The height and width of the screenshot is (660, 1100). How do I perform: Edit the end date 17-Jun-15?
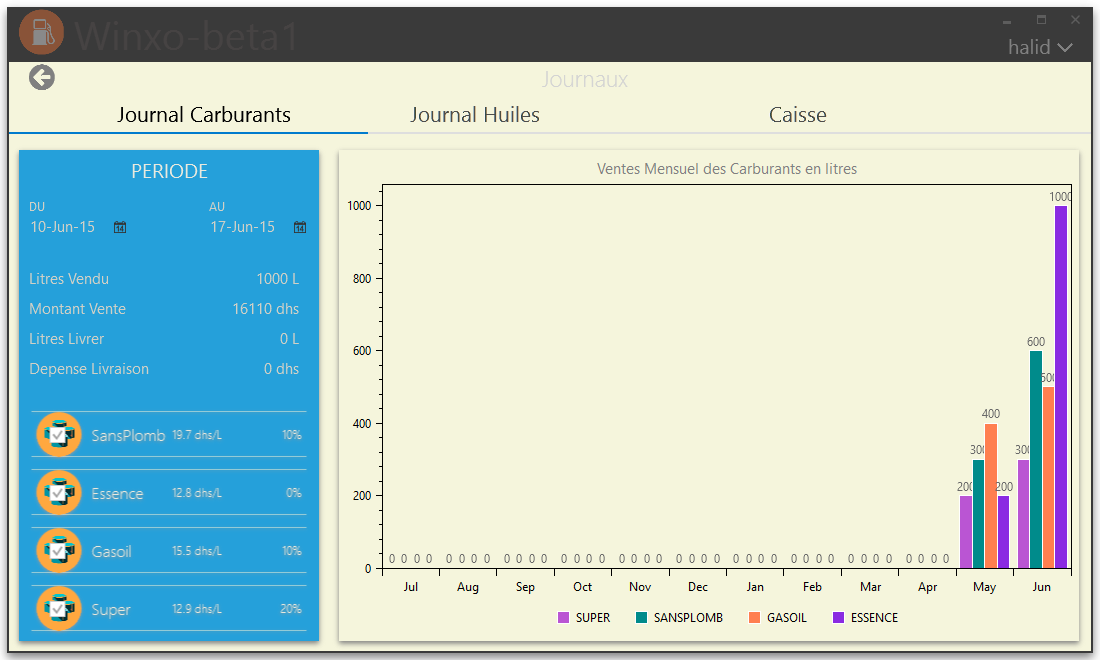click(x=243, y=227)
